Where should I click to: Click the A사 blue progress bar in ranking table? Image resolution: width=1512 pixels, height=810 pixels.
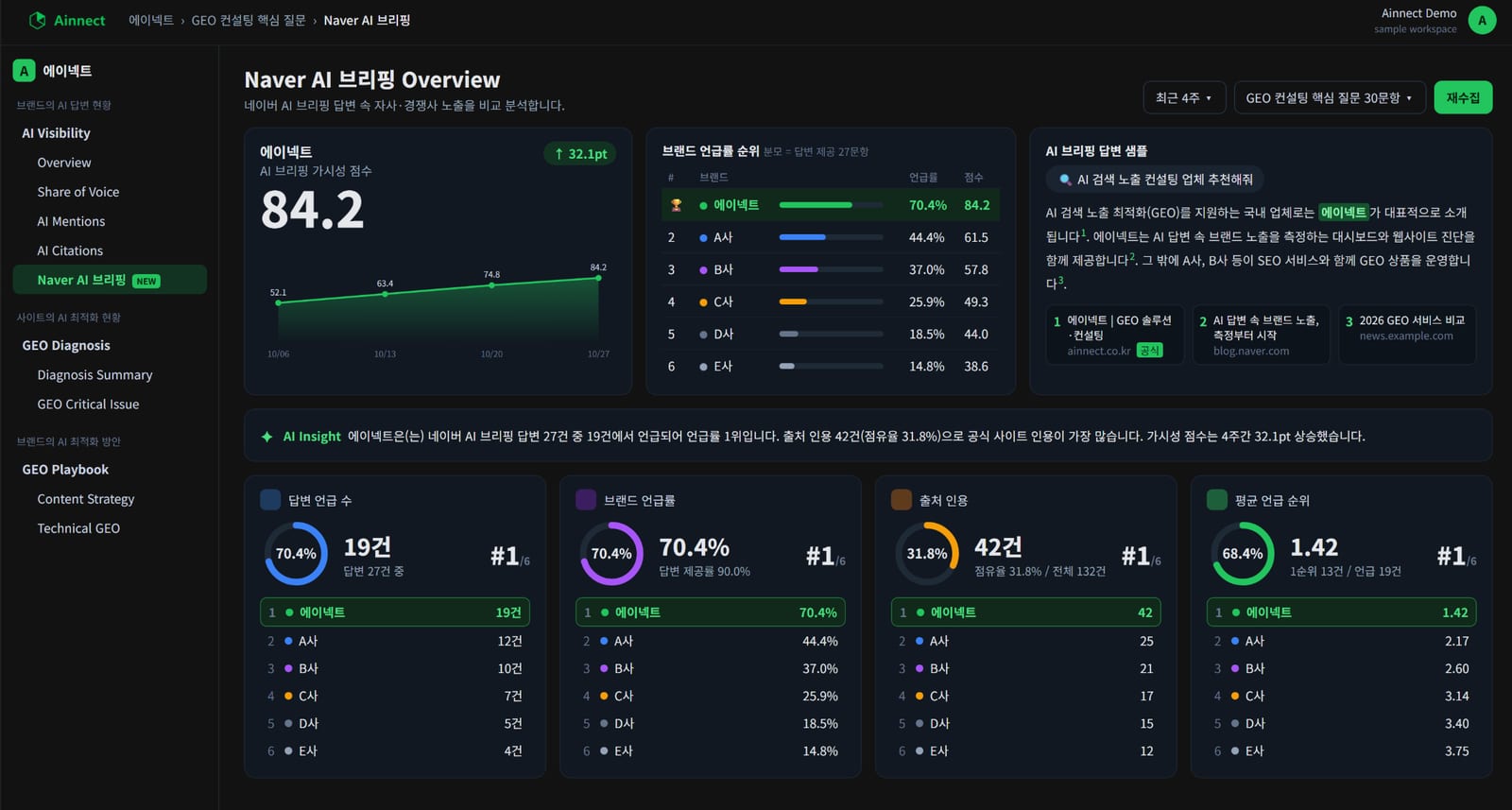[x=802, y=237]
